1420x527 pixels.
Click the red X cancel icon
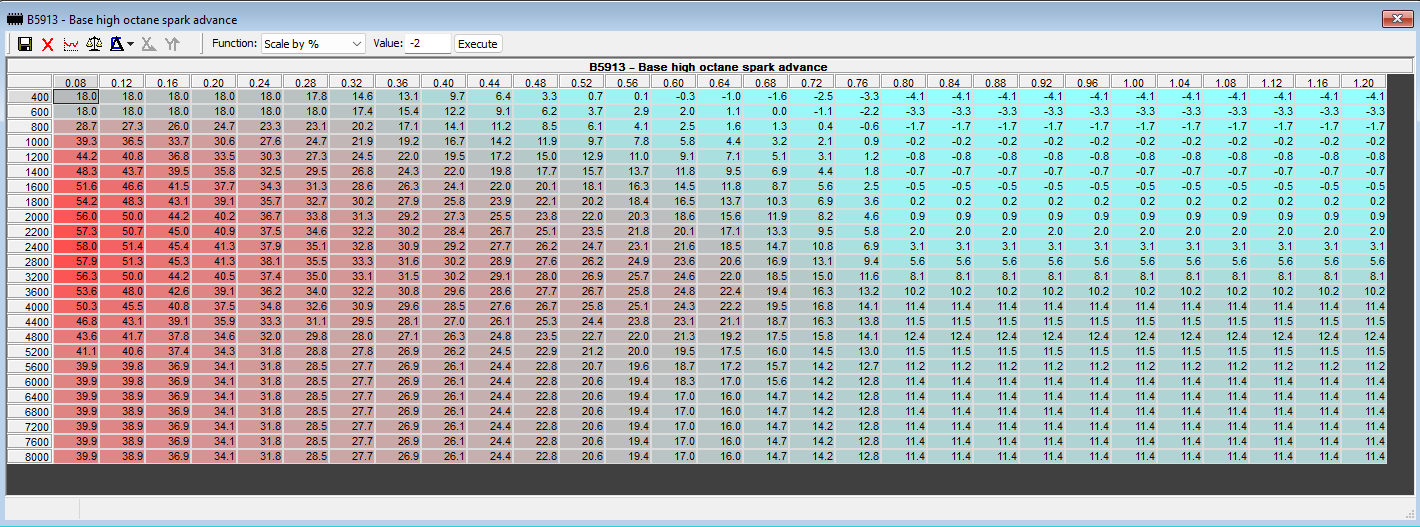[47, 44]
